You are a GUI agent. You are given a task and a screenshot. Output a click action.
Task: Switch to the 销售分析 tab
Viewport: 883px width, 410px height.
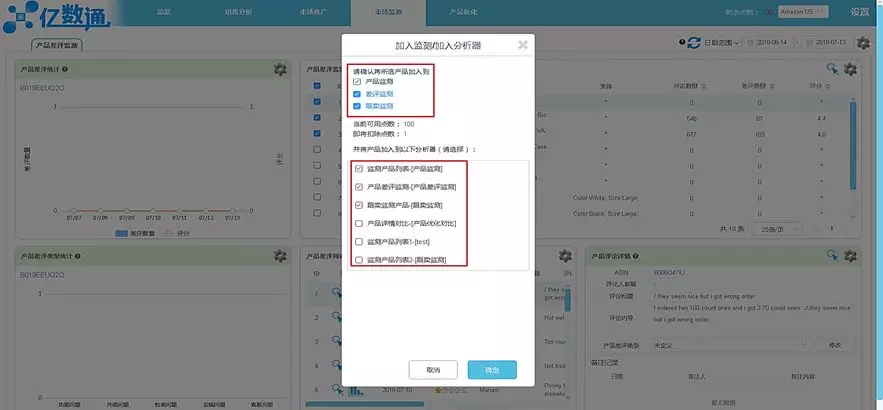tap(238, 12)
